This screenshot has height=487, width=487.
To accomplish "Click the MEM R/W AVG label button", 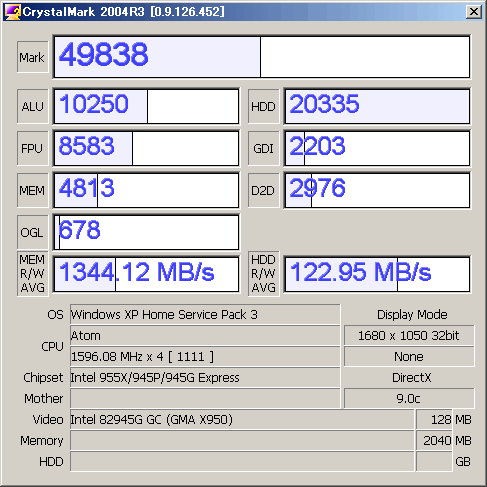I will click(x=32, y=274).
